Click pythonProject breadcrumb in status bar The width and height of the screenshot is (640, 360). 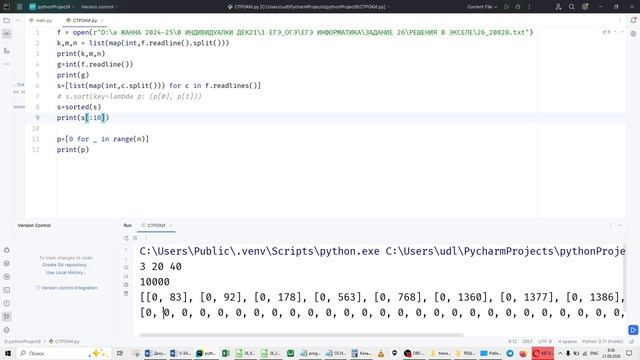pyautogui.click(x=22, y=341)
